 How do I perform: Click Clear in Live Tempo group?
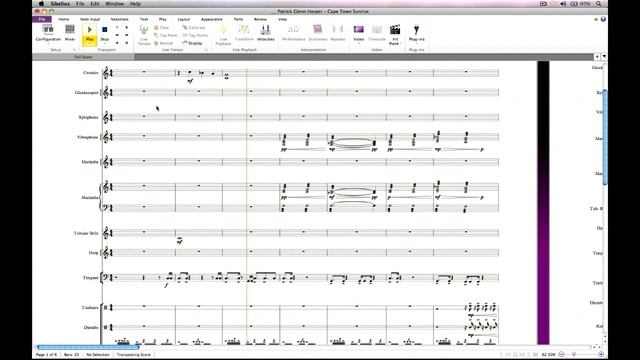point(162,28)
